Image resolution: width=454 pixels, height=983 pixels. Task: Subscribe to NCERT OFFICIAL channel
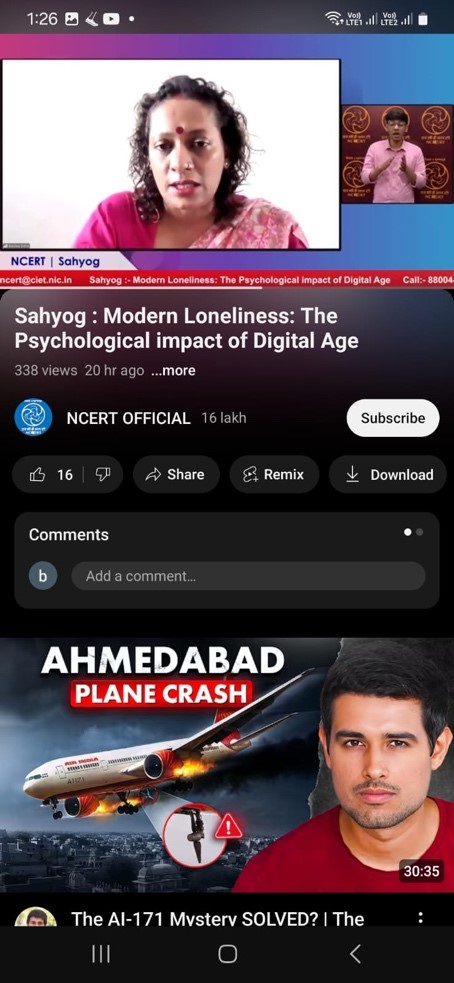click(393, 418)
